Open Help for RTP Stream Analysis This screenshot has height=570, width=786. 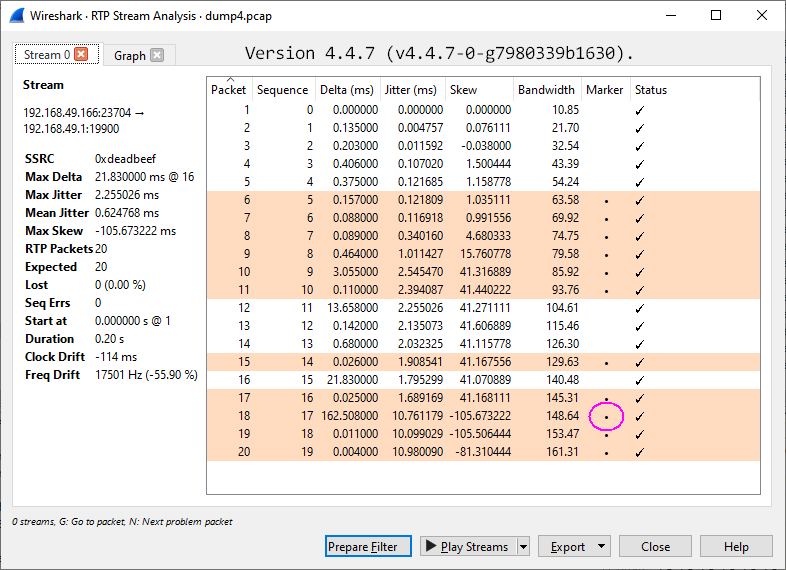point(736,546)
